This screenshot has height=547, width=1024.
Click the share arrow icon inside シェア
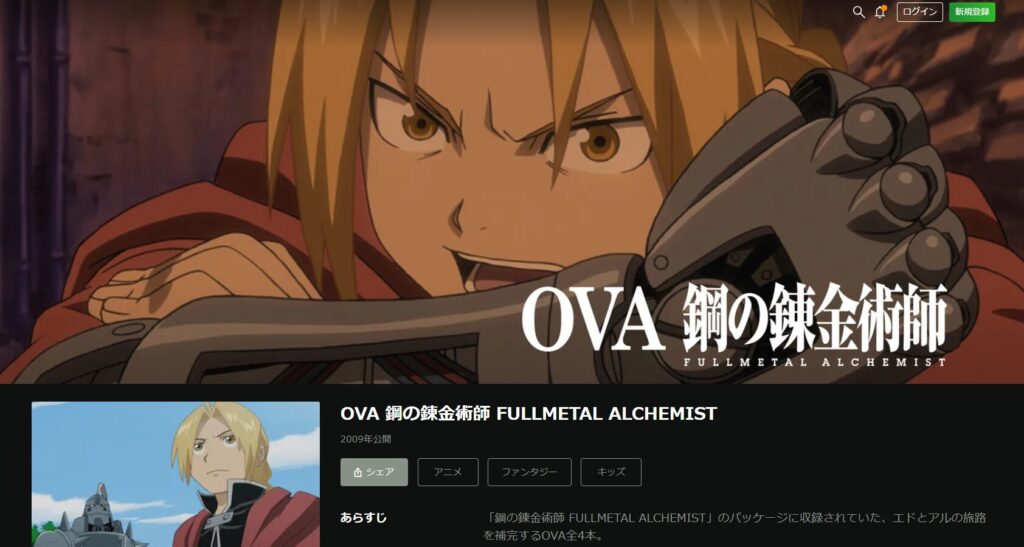[357, 473]
